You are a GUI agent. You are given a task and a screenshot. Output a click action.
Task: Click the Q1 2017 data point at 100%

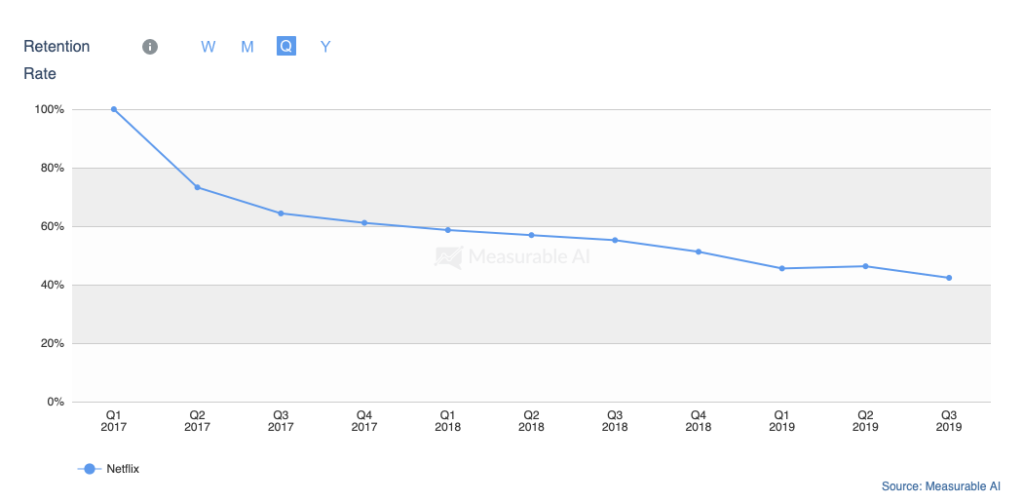coord(114,109)
